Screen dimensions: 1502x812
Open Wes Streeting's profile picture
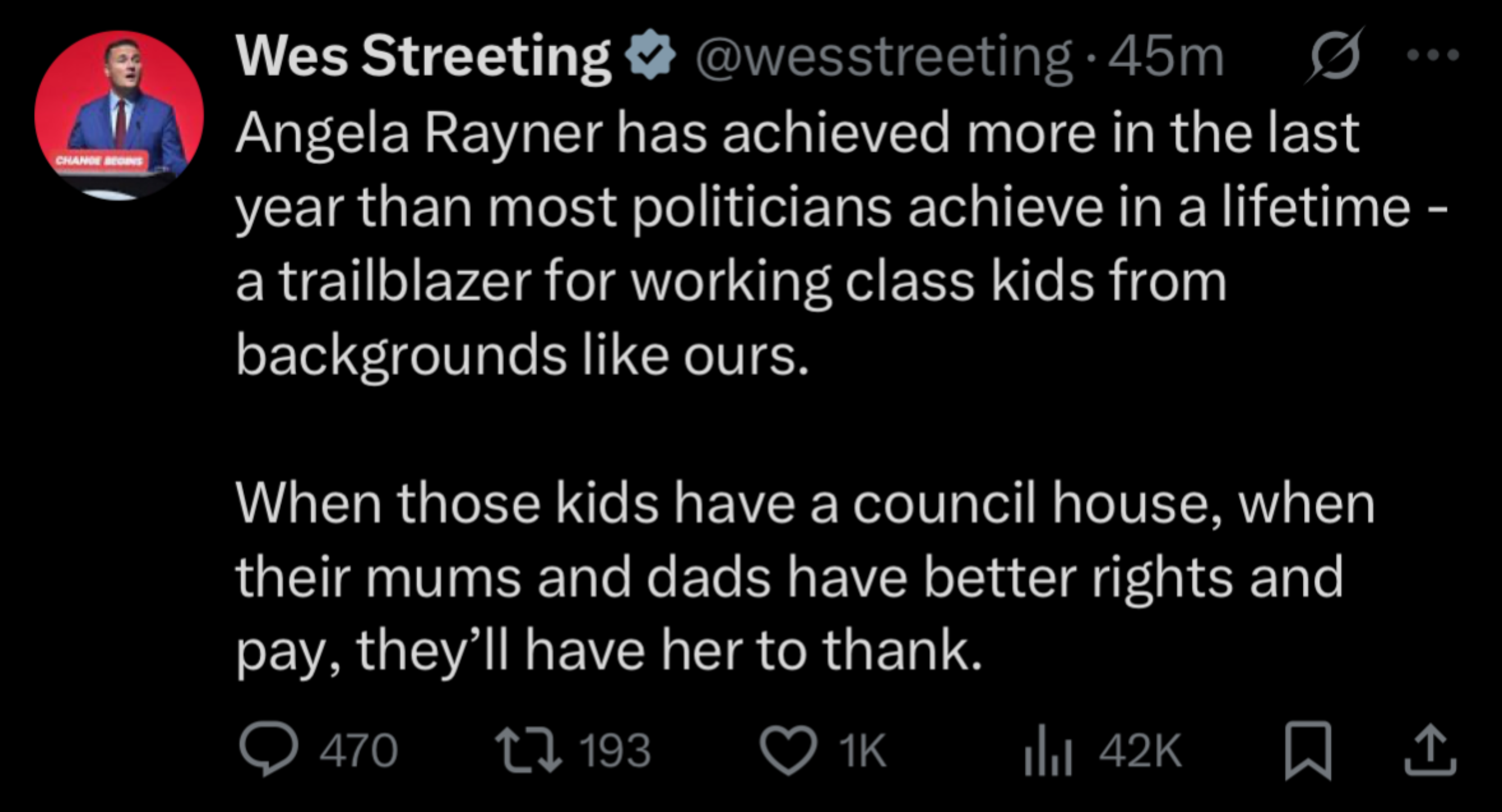(119, 116)
